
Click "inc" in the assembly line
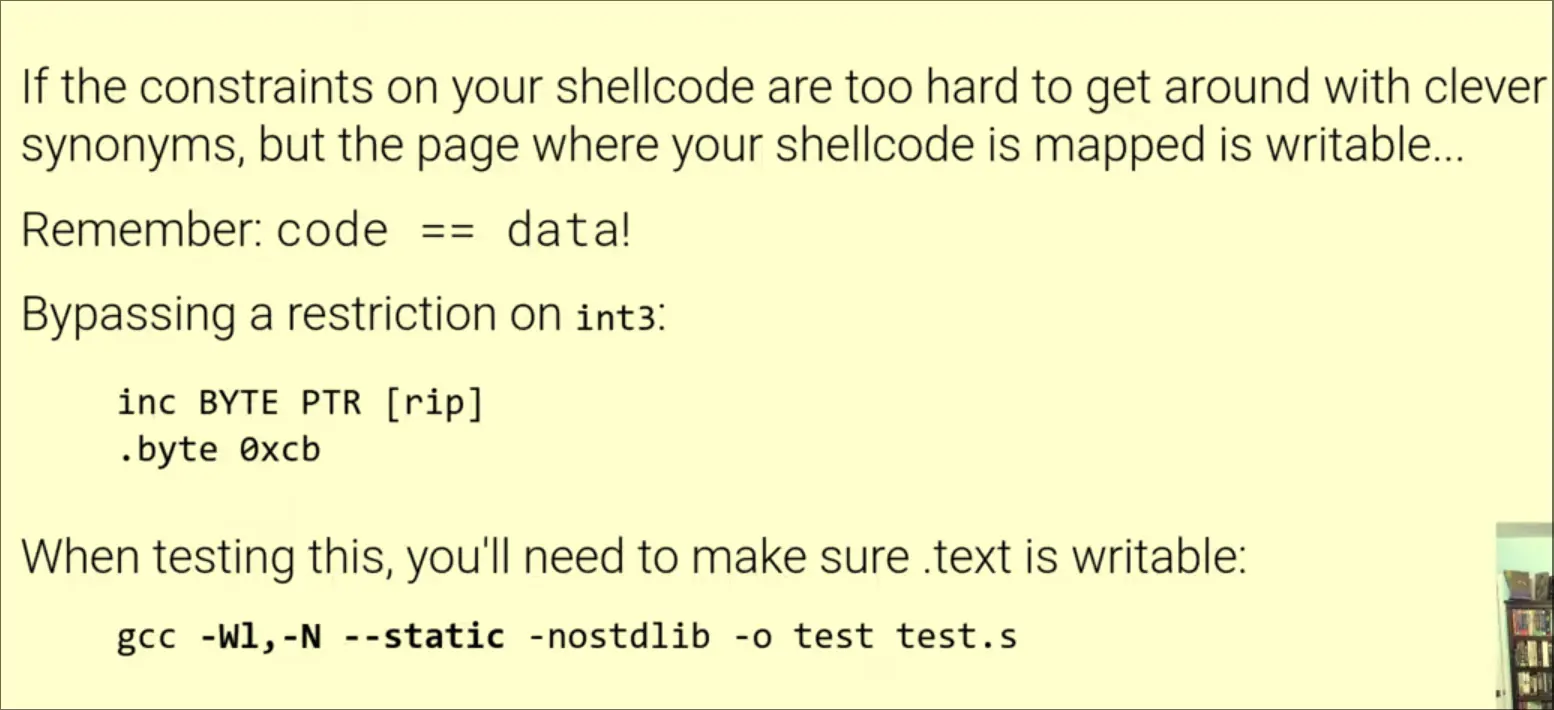click(x=147, y=402)
